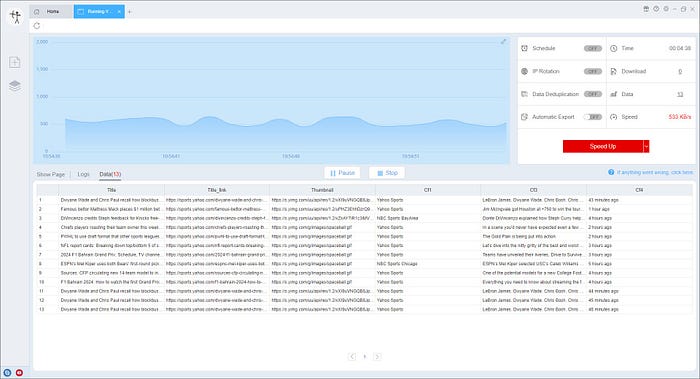Go to next page of data
The height and width of the screenshot is (379, 700).
coord(377,356)
